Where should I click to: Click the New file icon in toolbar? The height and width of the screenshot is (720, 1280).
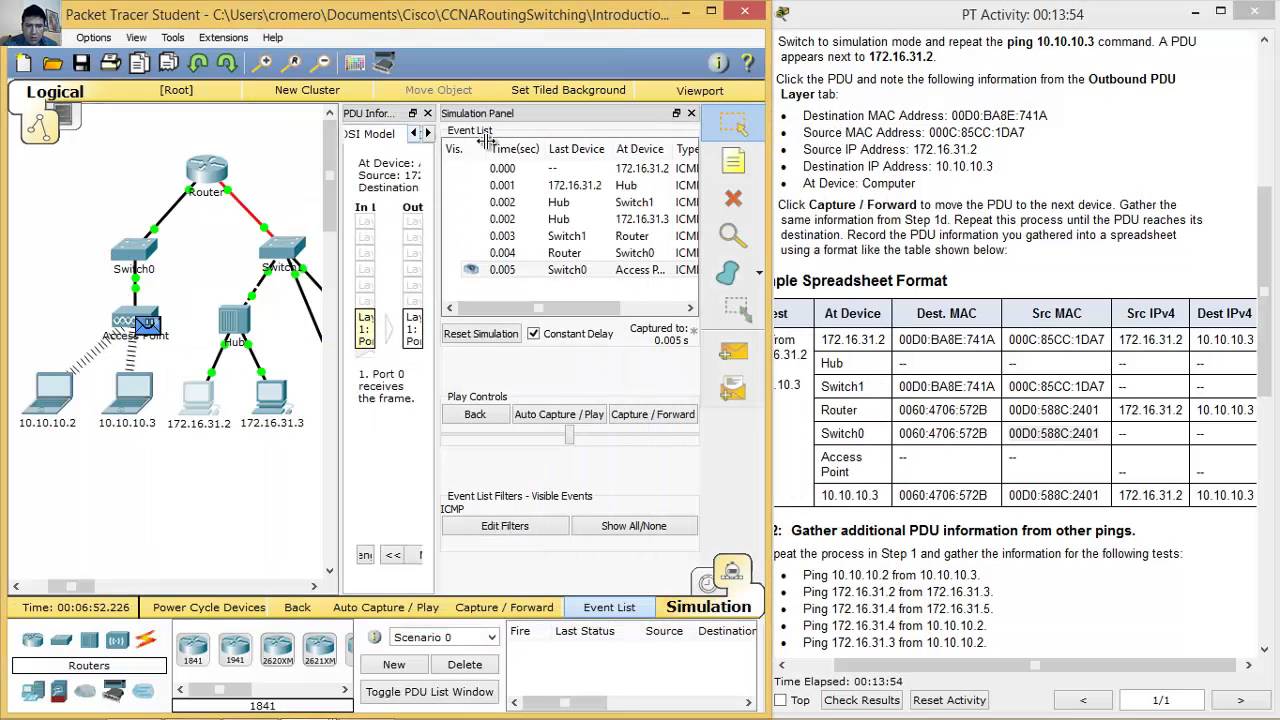point(24,63)
